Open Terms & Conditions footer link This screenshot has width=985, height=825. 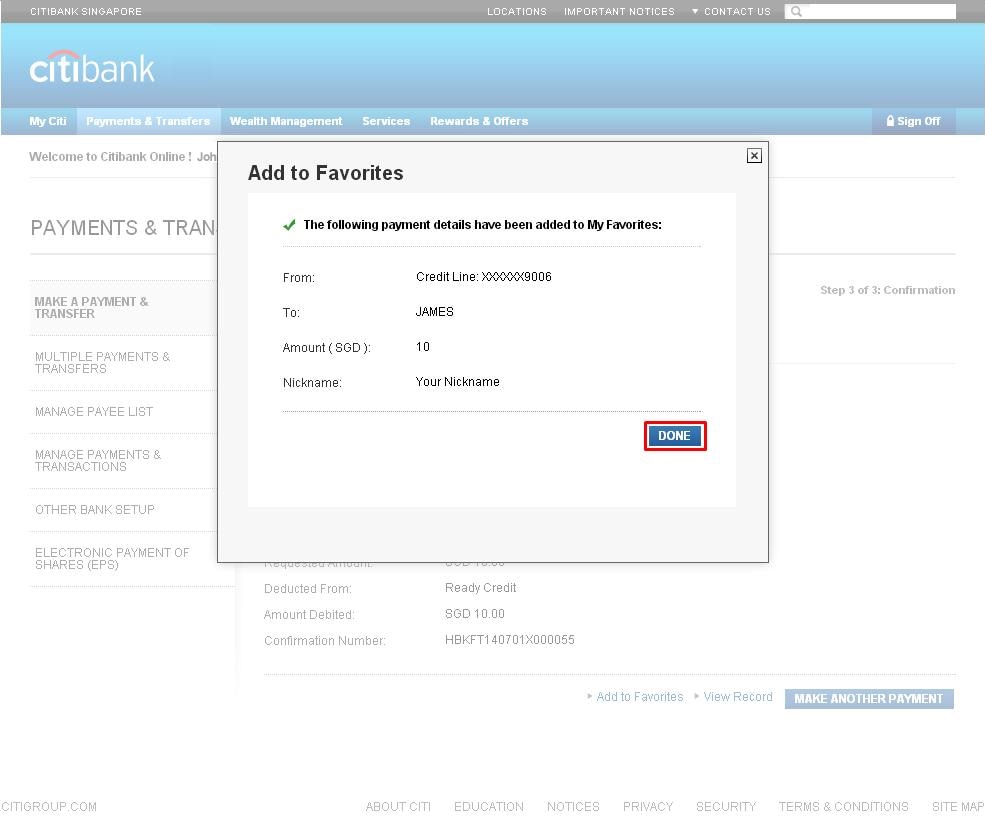(843, 807)
